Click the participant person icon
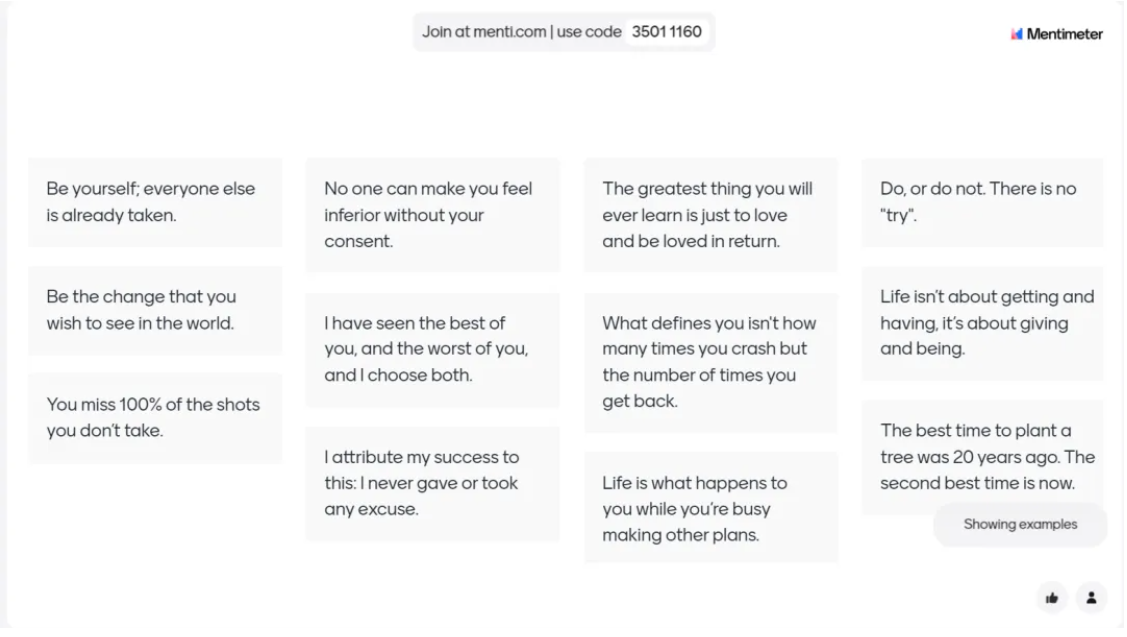Image resolution: width=1127 pixels, height=637 pixels. pyautogui.click(x=1091, y=597)
